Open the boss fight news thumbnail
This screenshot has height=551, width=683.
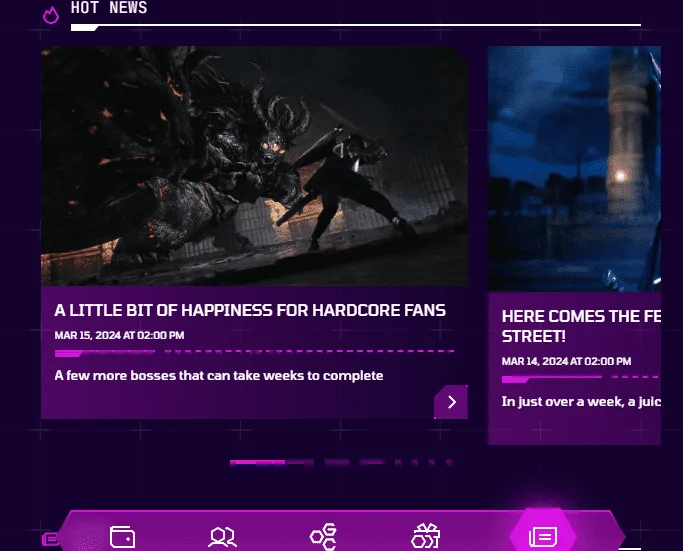tap(254, 166)
